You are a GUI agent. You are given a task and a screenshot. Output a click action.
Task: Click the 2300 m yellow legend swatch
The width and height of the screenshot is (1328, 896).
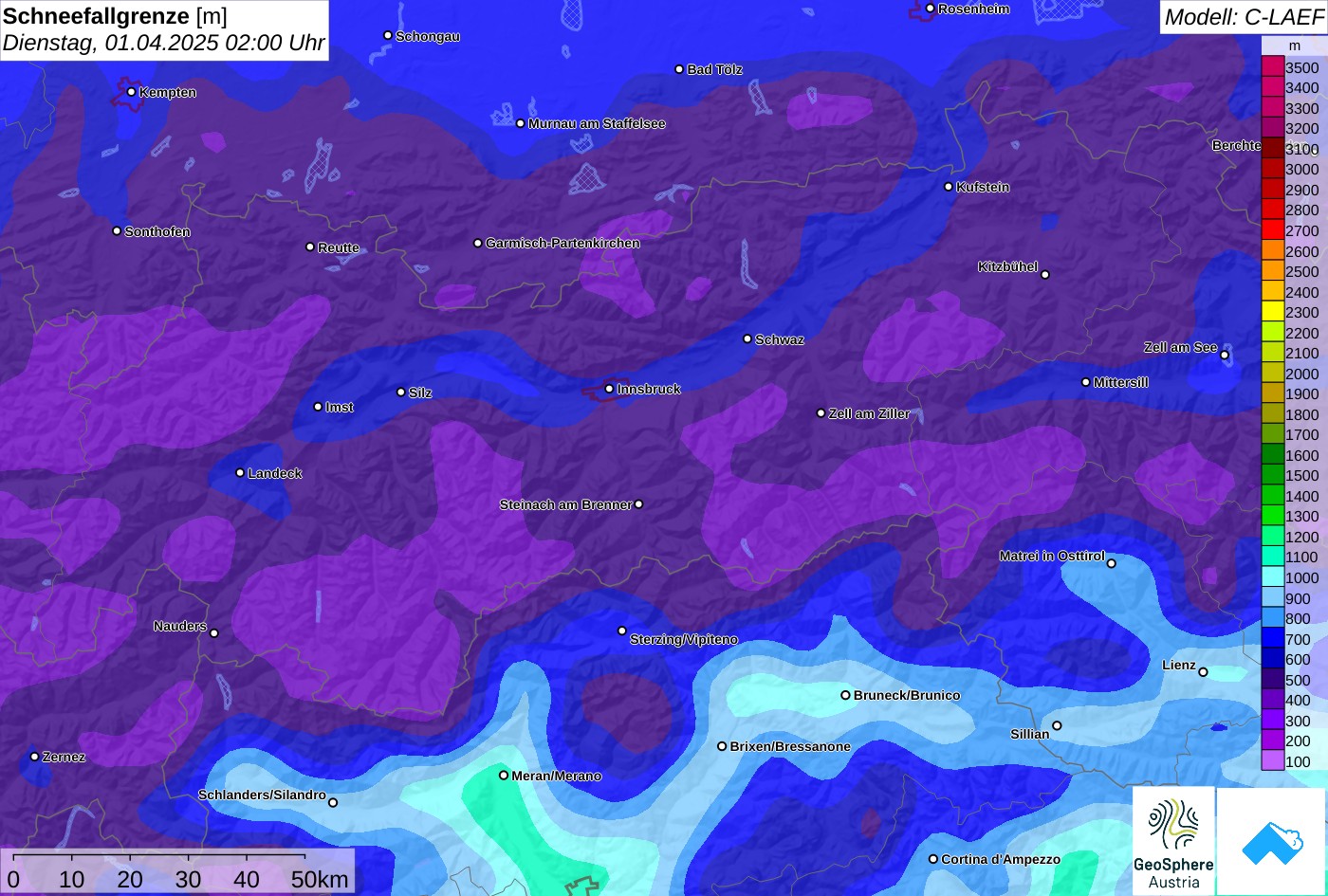coord(1273,312)
